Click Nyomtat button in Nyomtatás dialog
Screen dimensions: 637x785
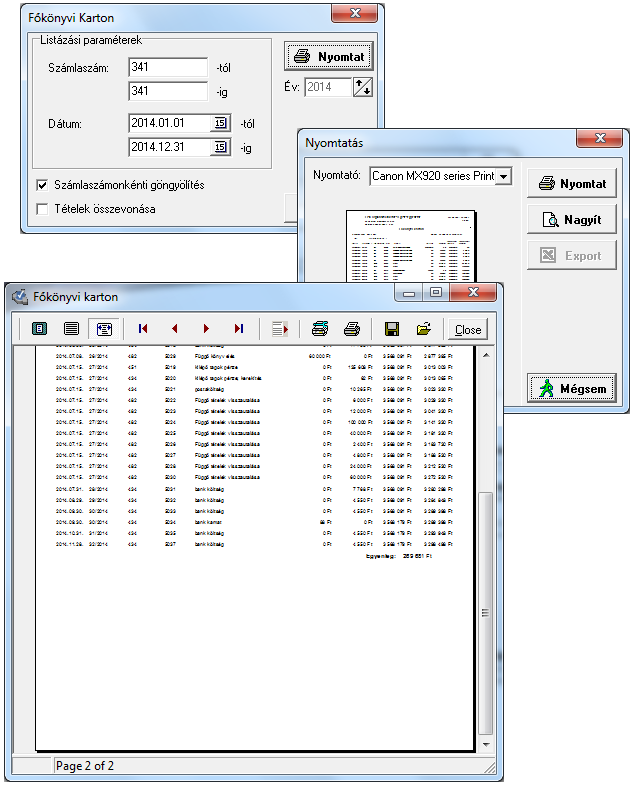tap(572, 183)
